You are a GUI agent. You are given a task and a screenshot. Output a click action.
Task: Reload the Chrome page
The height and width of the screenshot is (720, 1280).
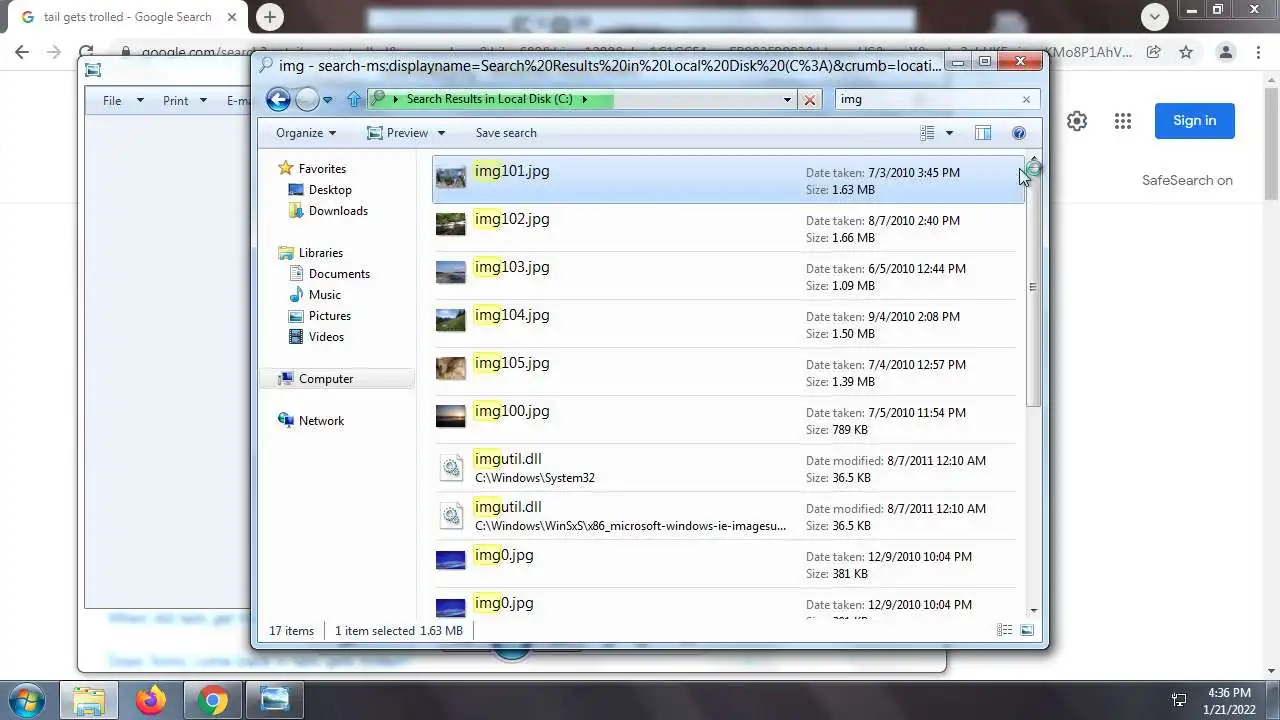point(86,52)
